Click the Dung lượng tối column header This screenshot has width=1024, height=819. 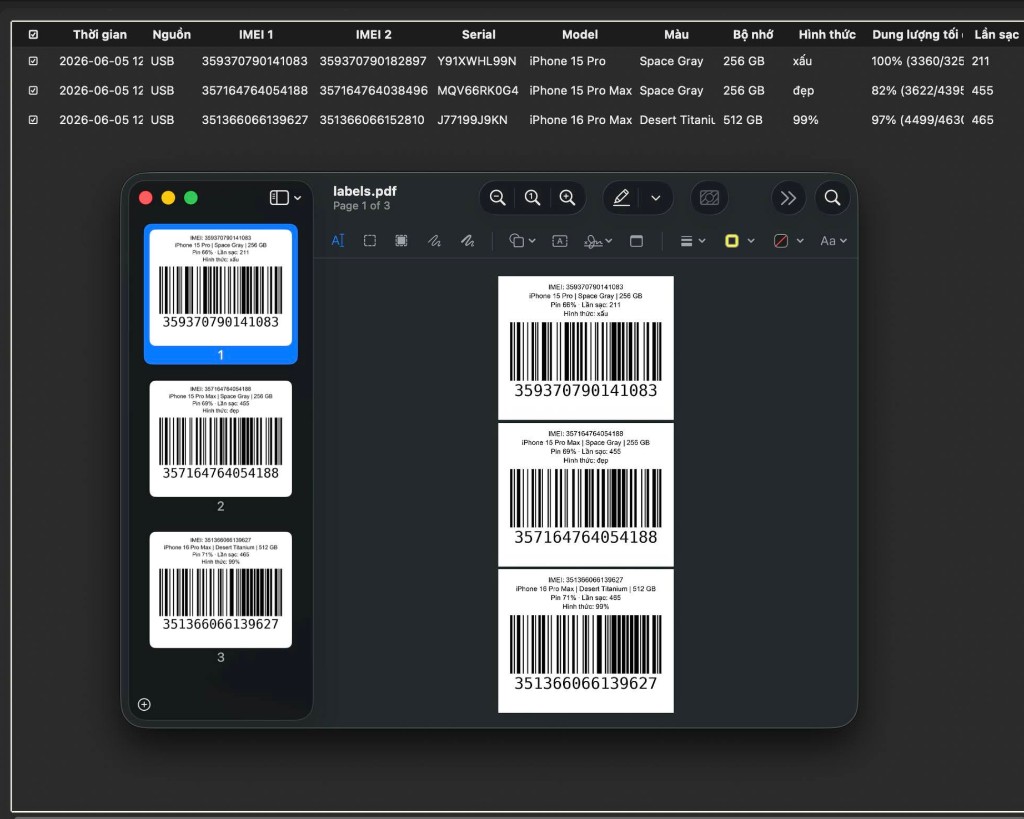tap(916, 35)
